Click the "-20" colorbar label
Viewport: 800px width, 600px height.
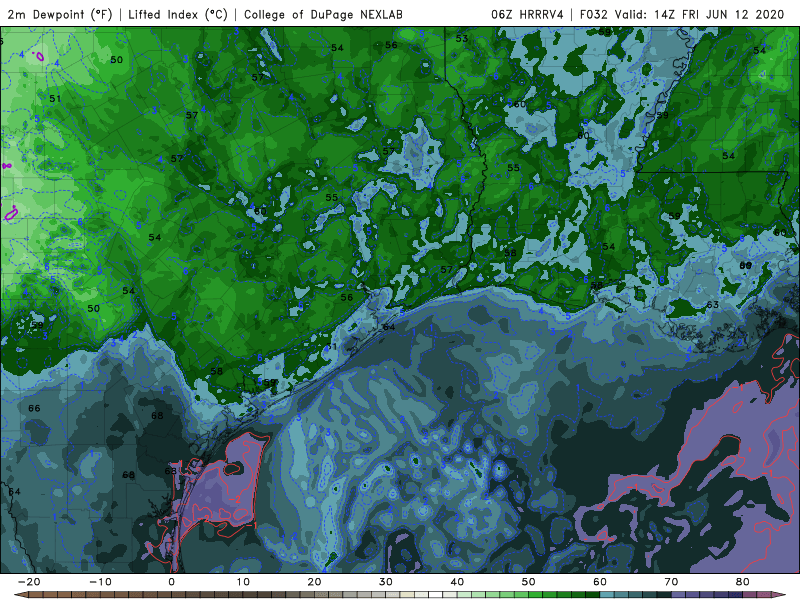(29, 582)
